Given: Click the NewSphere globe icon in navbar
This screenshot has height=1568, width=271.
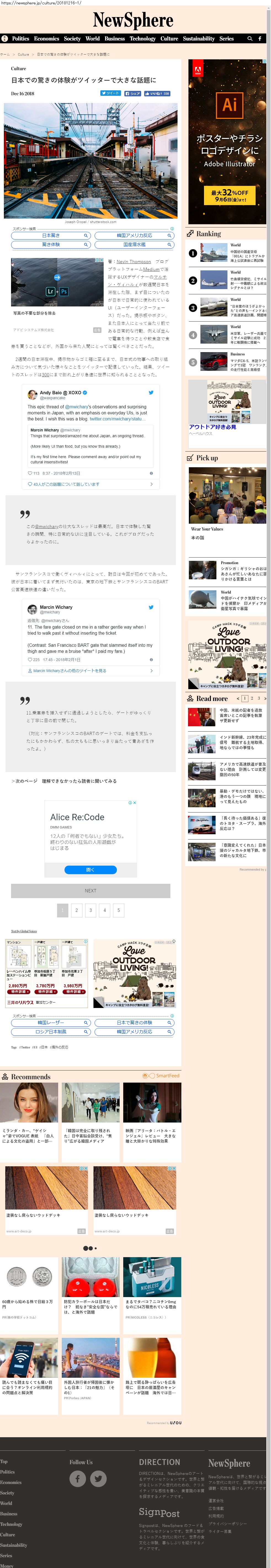Looking at the screenshot, I should 5,38.
